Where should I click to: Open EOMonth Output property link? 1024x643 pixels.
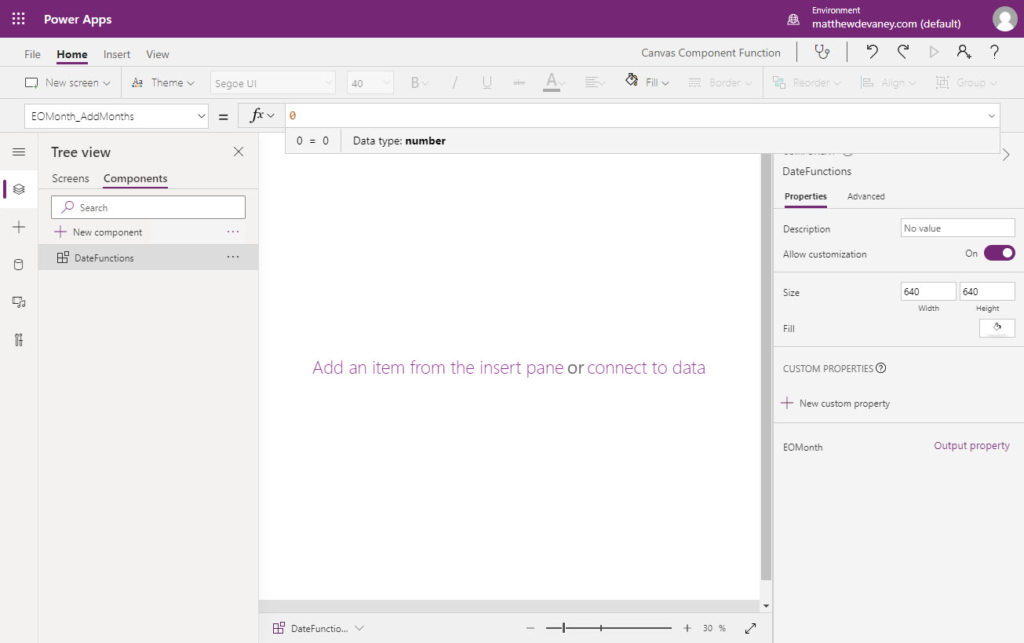click(971, 446)
